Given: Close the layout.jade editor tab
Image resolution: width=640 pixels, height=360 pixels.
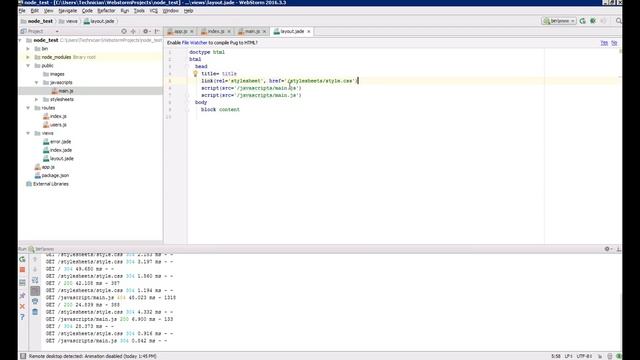Looking at the screenshot, I should [309, 31].
